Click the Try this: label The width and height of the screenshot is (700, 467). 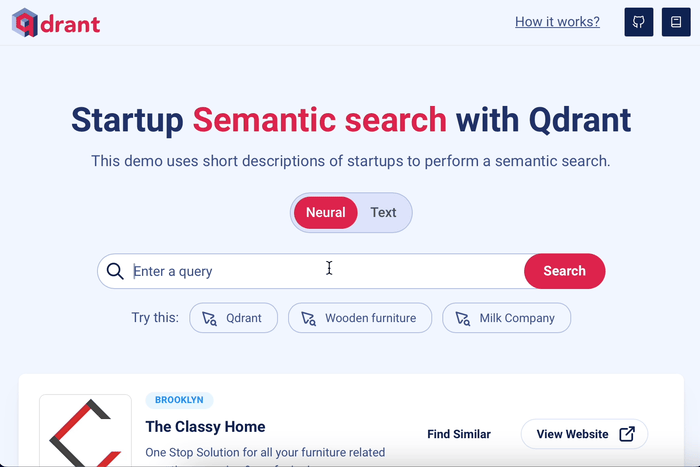pos(155,318)
